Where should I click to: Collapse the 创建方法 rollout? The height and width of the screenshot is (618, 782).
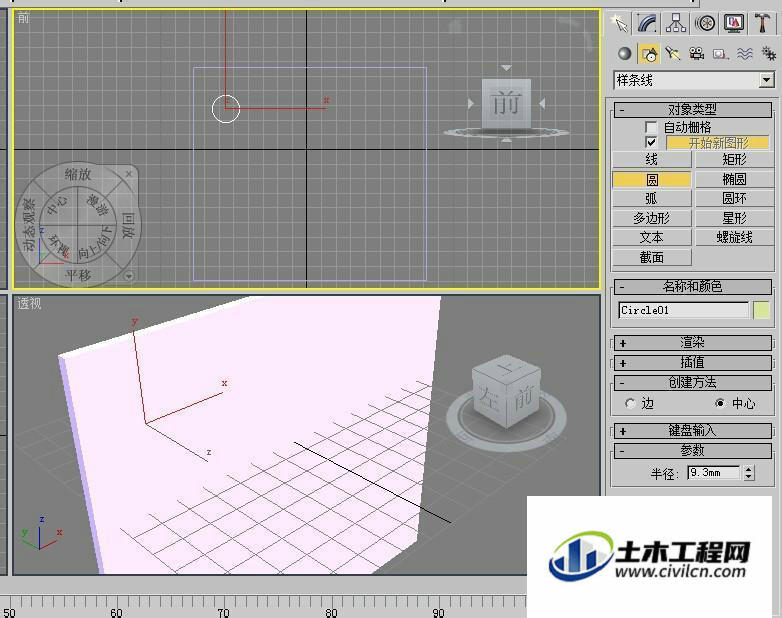pyautogui.click(x=693, y=383)
